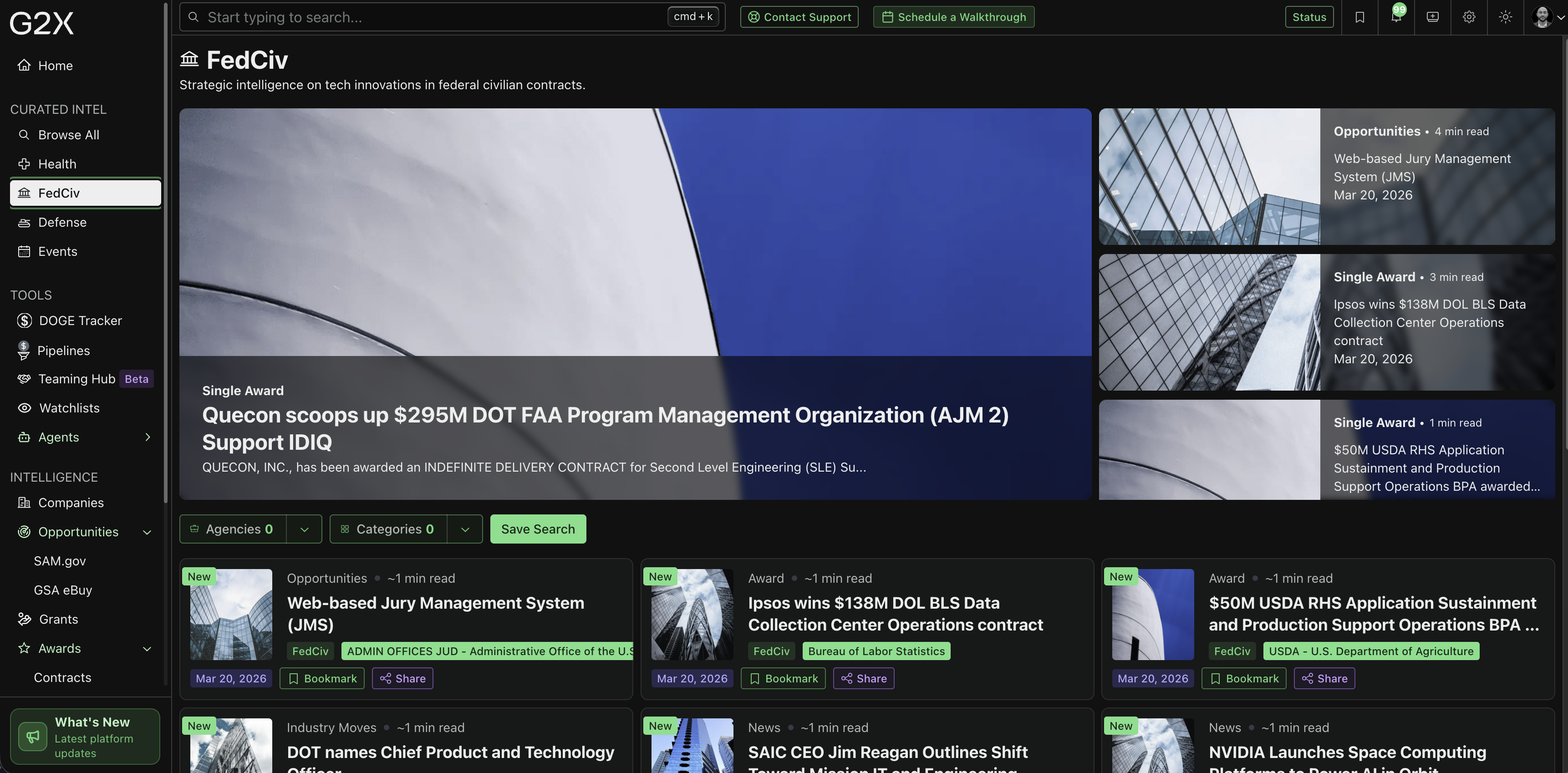Click the G2X logo
1568x773 pixels.
click(x=41, y=23)
